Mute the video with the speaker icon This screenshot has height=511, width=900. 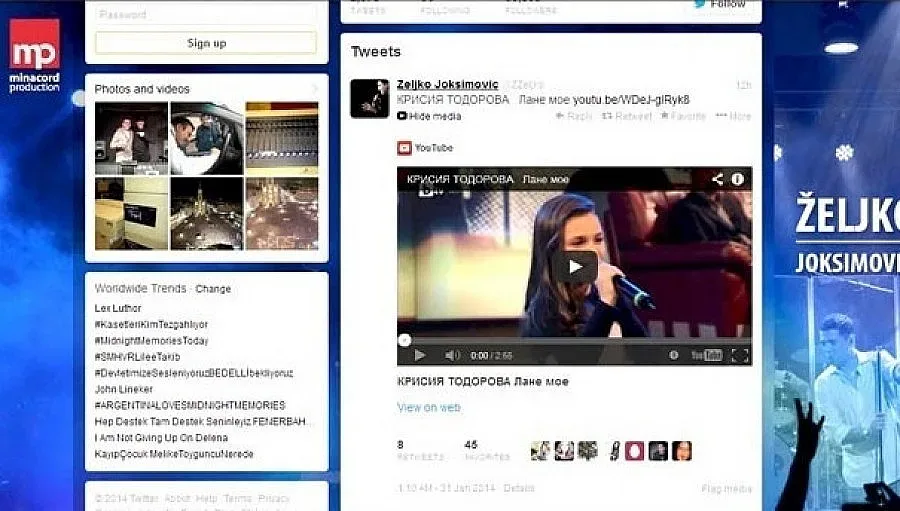point(451,355)
